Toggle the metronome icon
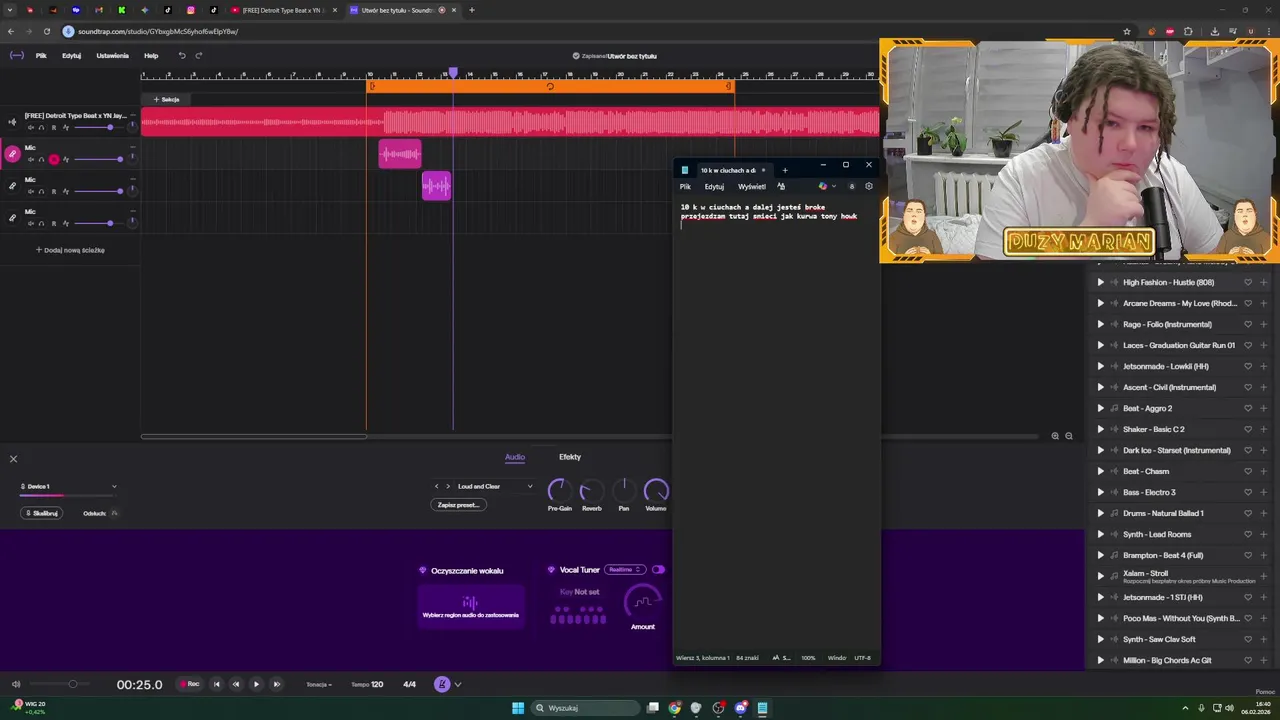Screen dimensions: 1280x720 pos(442,684)
